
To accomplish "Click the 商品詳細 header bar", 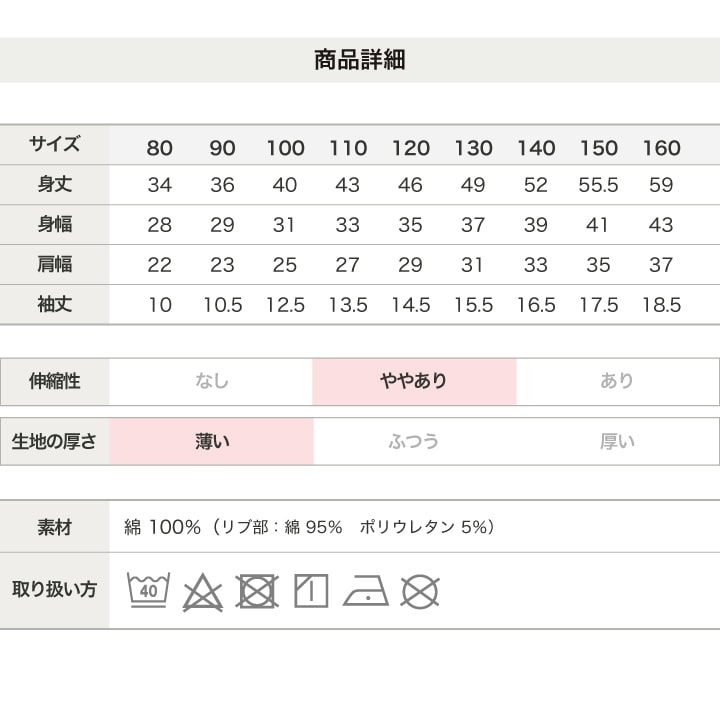I will (360, 60).
